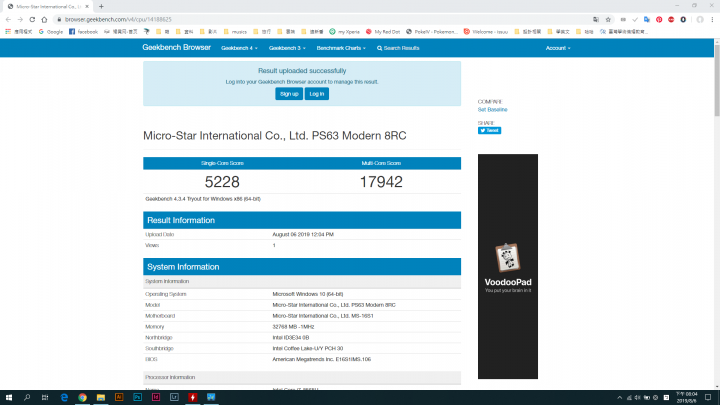Go to the Geekbench Browser home
Image resolution: width=720 pixels, height=405 pixels.
(x=176, y=47)
